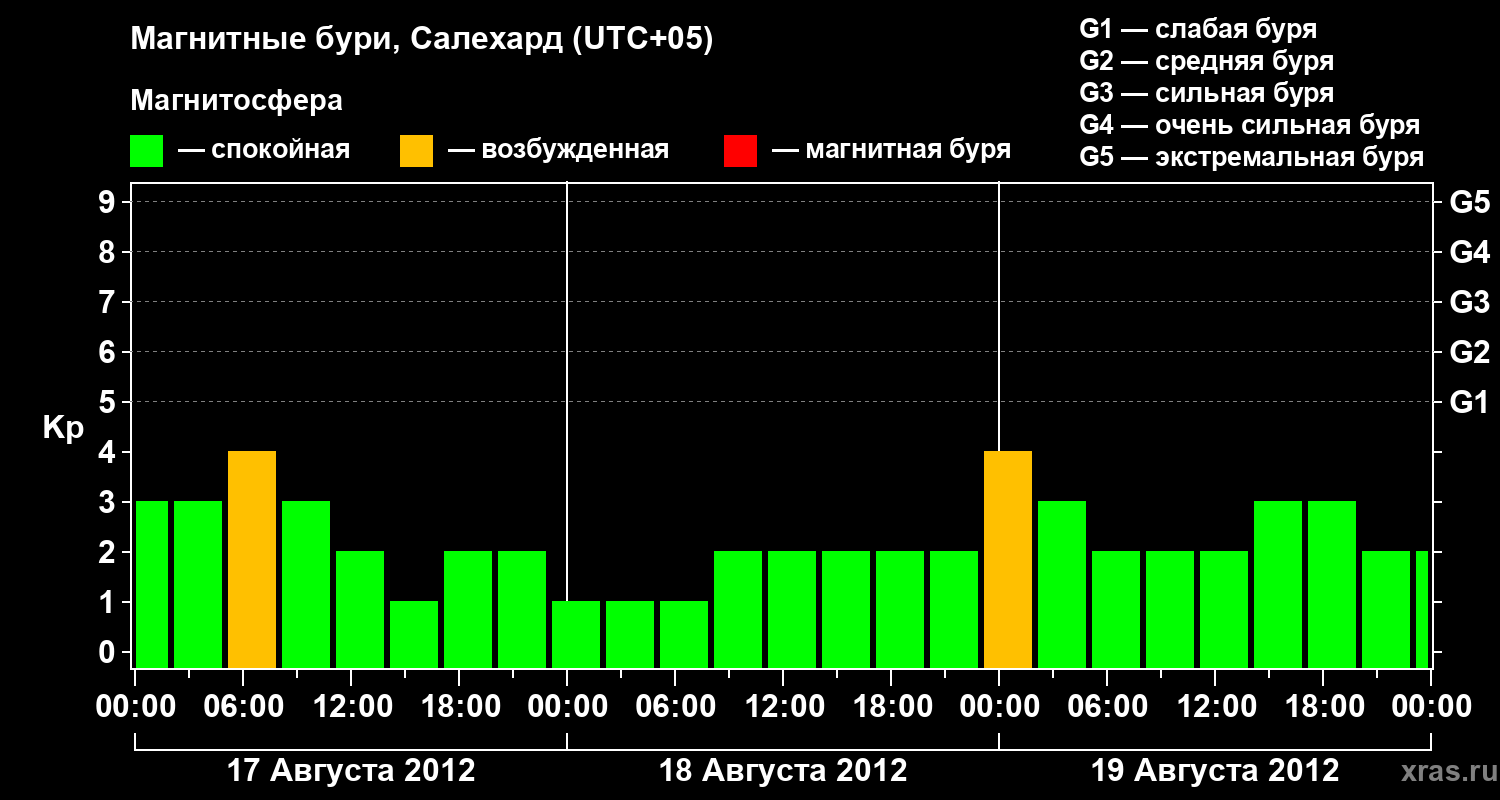Click the '18 Августа 2012' date label
1500x800 pixels.
tap(783, 771)
